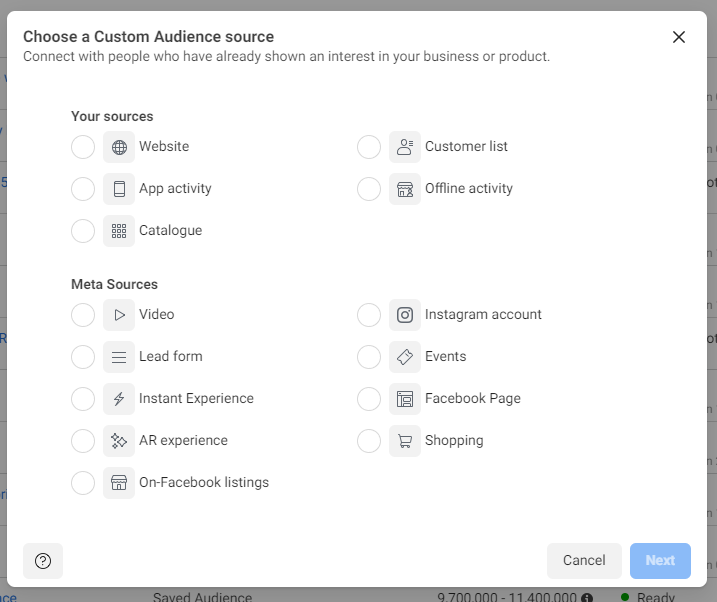717x602 pixels.
Task: Choose the On-Facebook listings radio option
Action: pos(83,483)
